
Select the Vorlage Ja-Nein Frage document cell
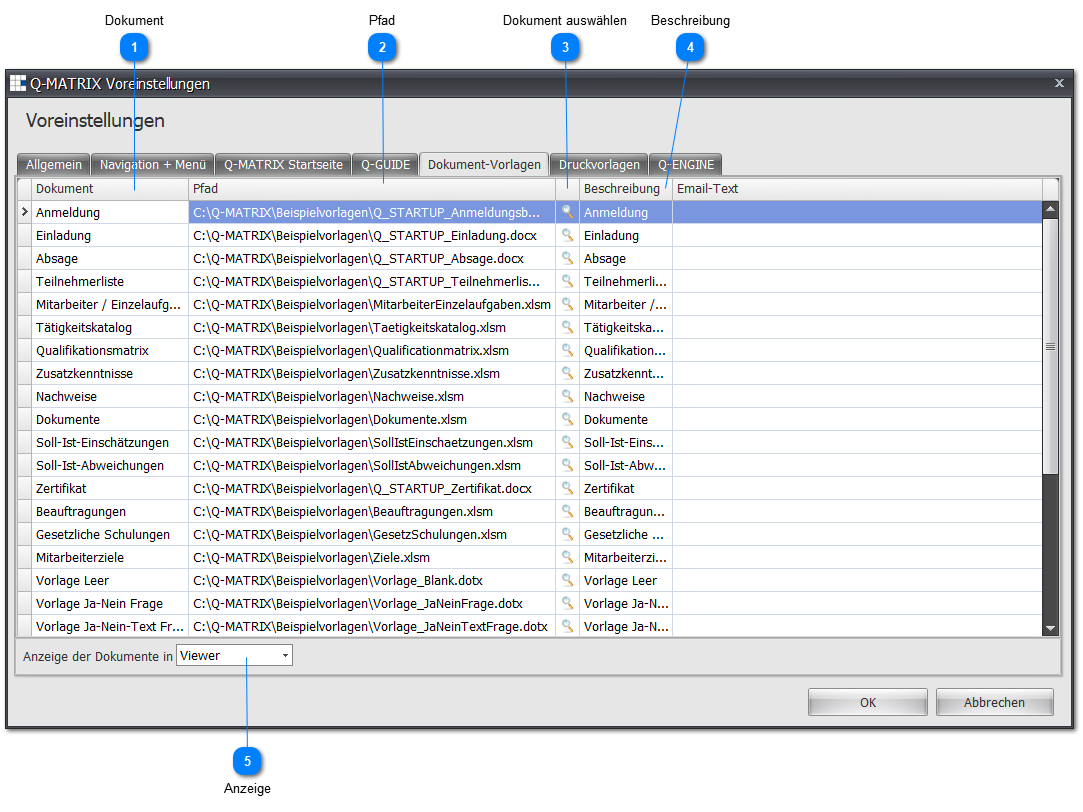[x=110, y=603]
